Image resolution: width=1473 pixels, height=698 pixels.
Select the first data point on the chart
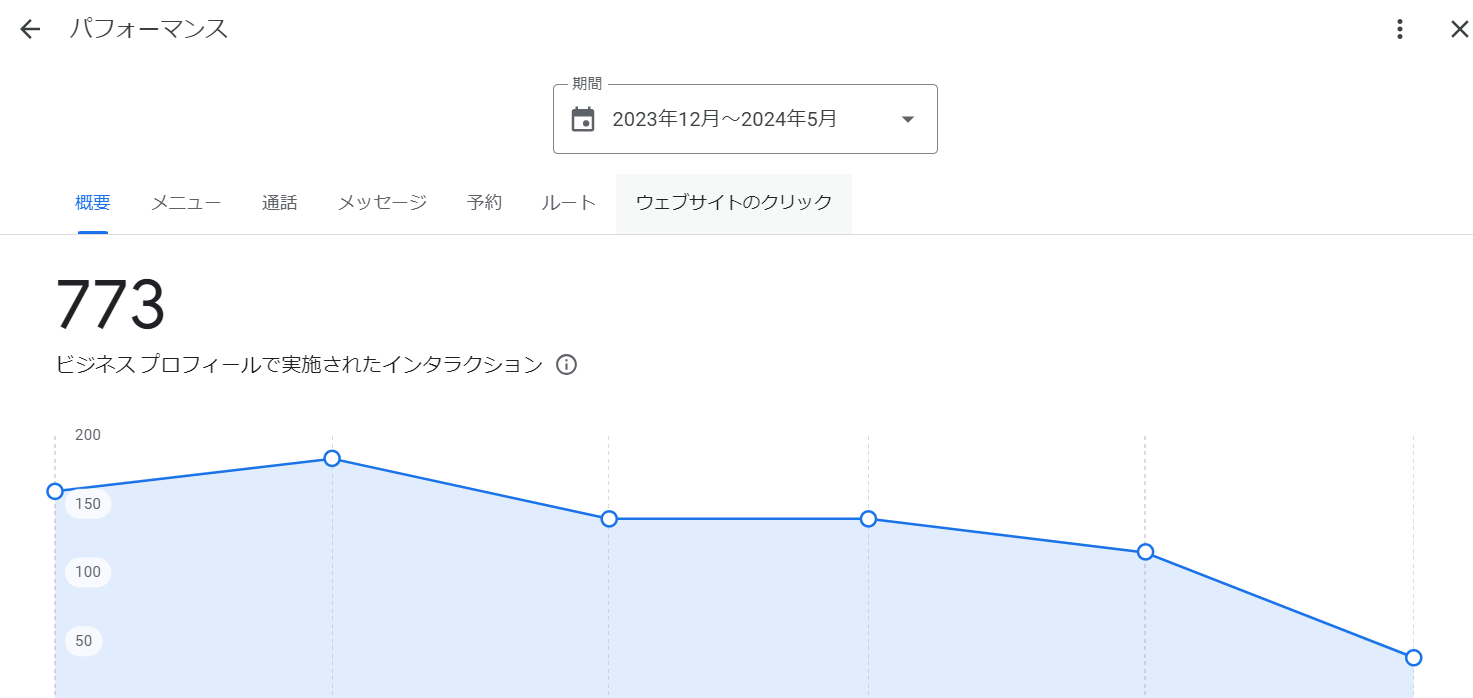pyautogui.click(x=55, y=491)
